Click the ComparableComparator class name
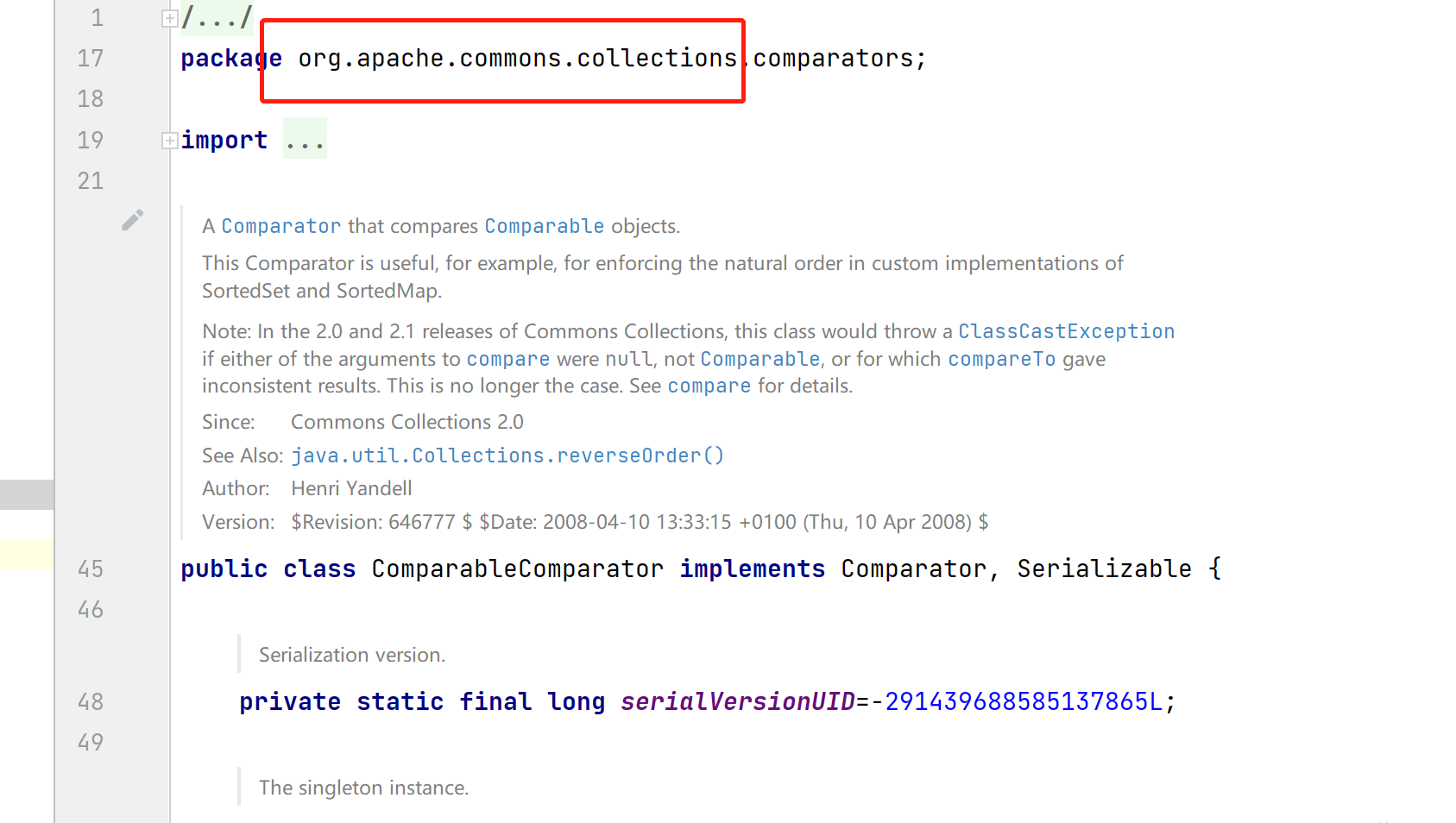Screen dimensions: 1456x823 518,569
